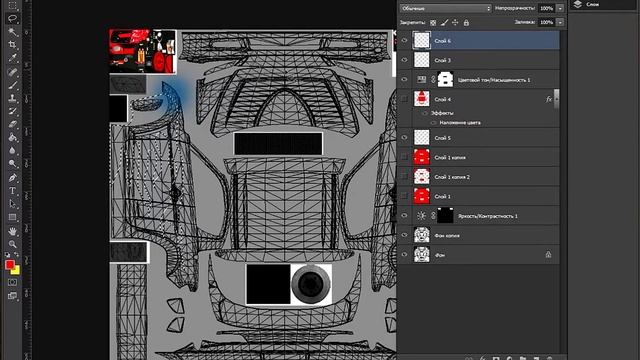Change screen mode icon
This screenshot has width=640, height=360.
coord(12,296)
